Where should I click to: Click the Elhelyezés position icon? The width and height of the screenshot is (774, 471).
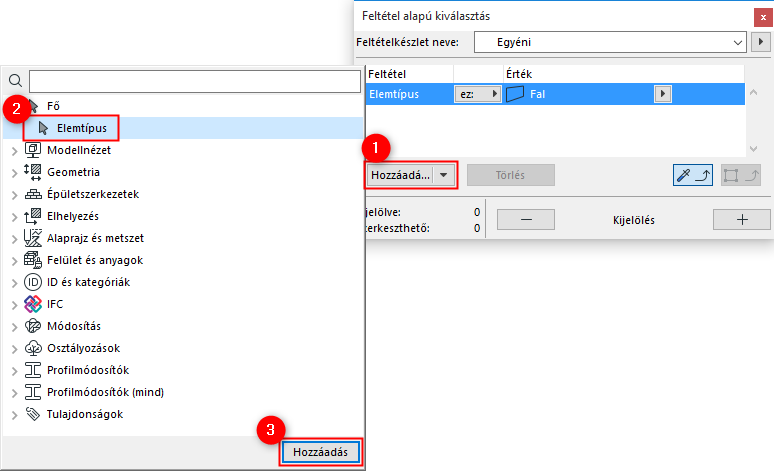33,216
